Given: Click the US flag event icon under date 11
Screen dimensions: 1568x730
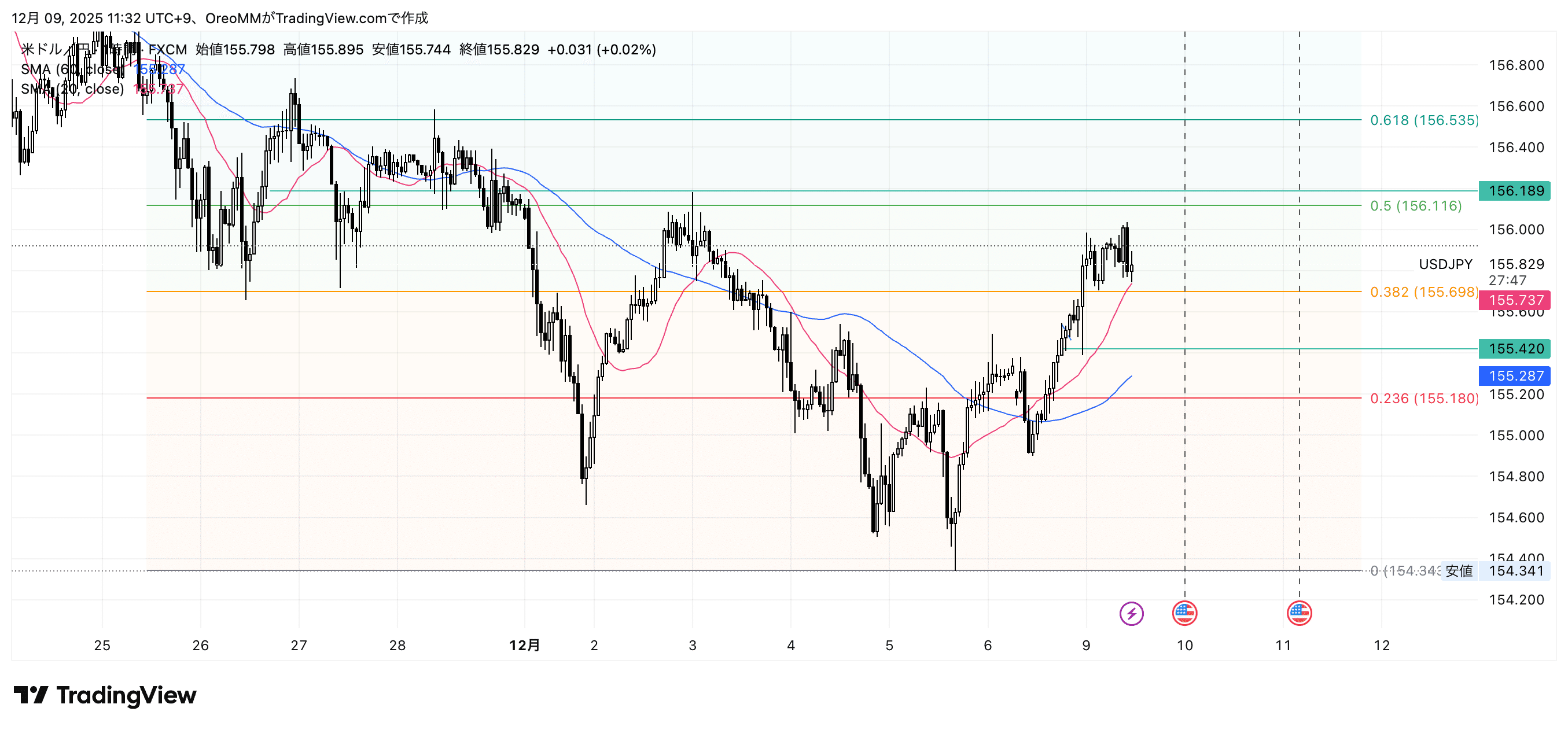Looking at the screenshot, I should (x=1299, y=613).
